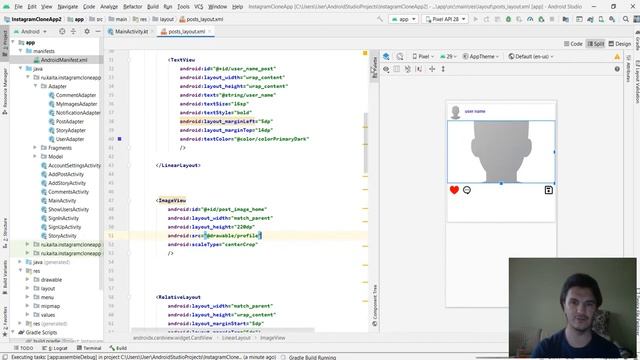Click the code editor vertical scrollbar
Screen dimensions: 640x360
coord(365,143)
